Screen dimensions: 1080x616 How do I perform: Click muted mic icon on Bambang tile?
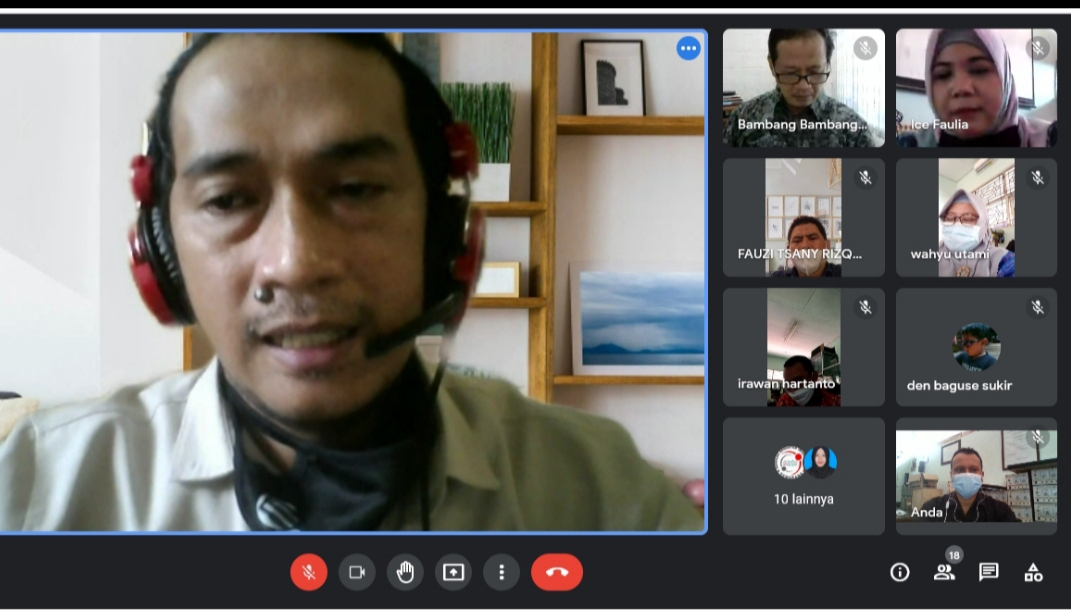click(x=865, y=48)
